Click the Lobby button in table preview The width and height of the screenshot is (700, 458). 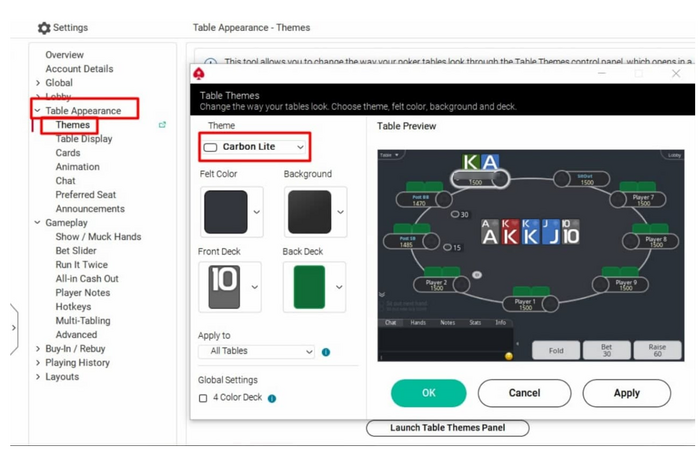[x=673, y=155]
